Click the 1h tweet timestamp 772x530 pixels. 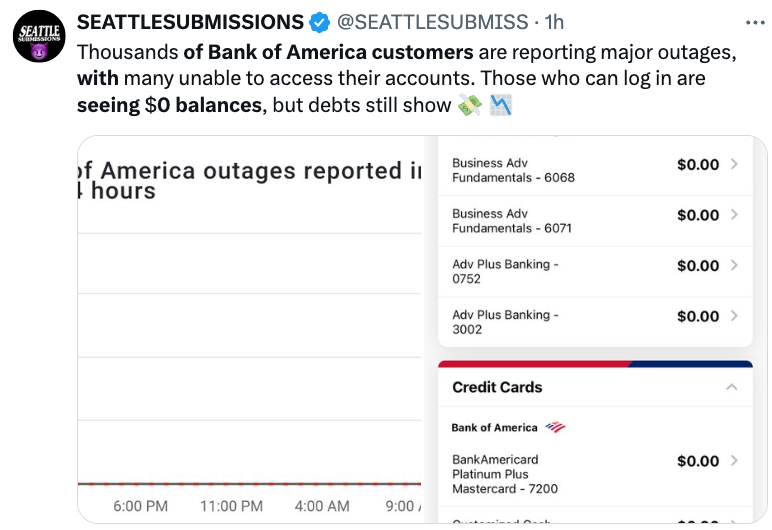553,22
